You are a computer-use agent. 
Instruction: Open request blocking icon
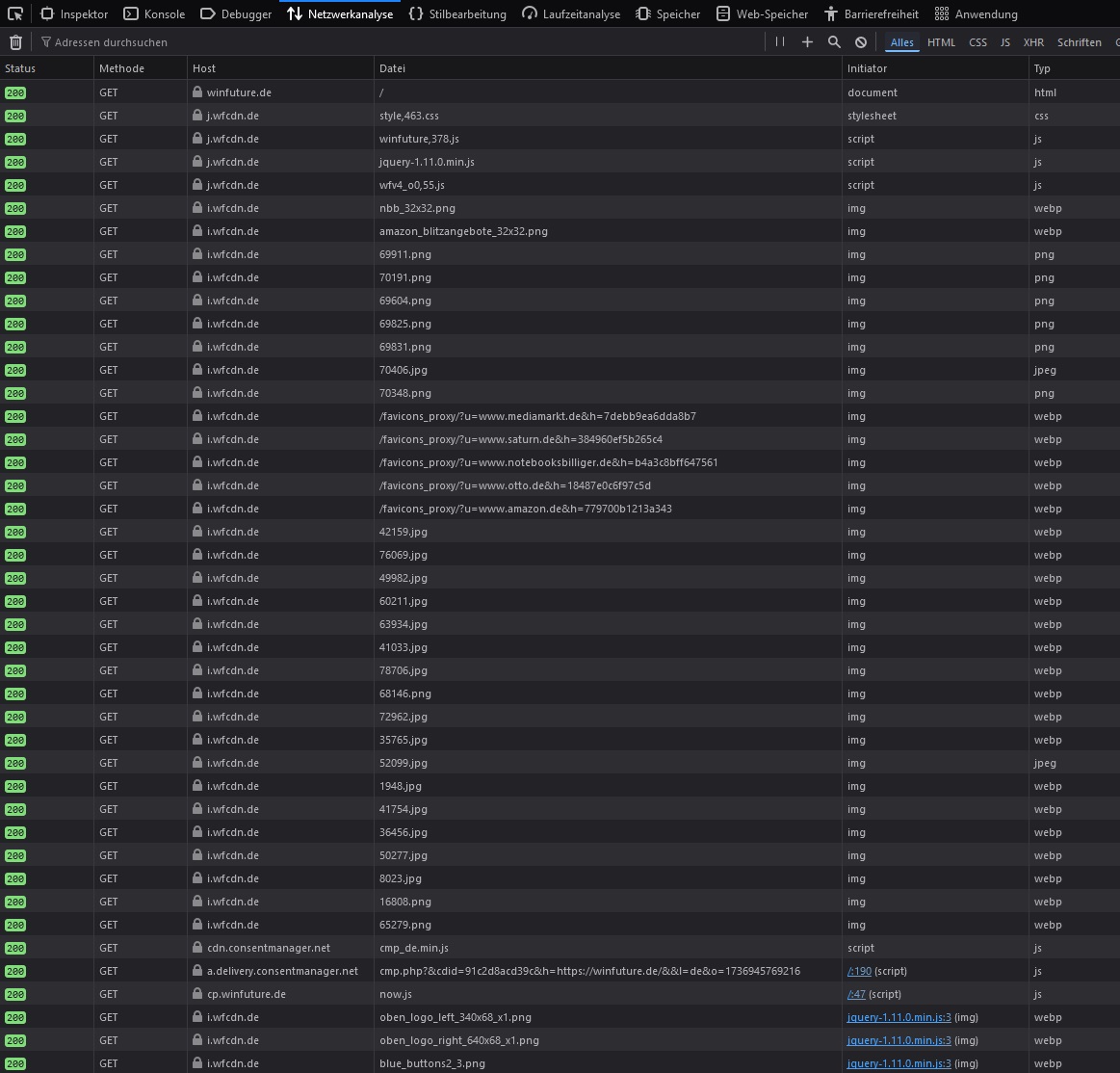(861, 42)
